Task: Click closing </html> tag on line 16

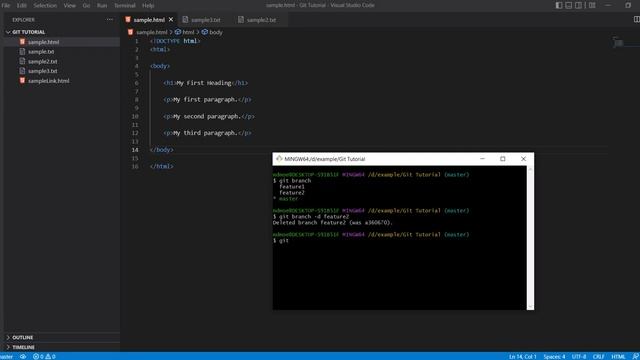Action: 162,167
